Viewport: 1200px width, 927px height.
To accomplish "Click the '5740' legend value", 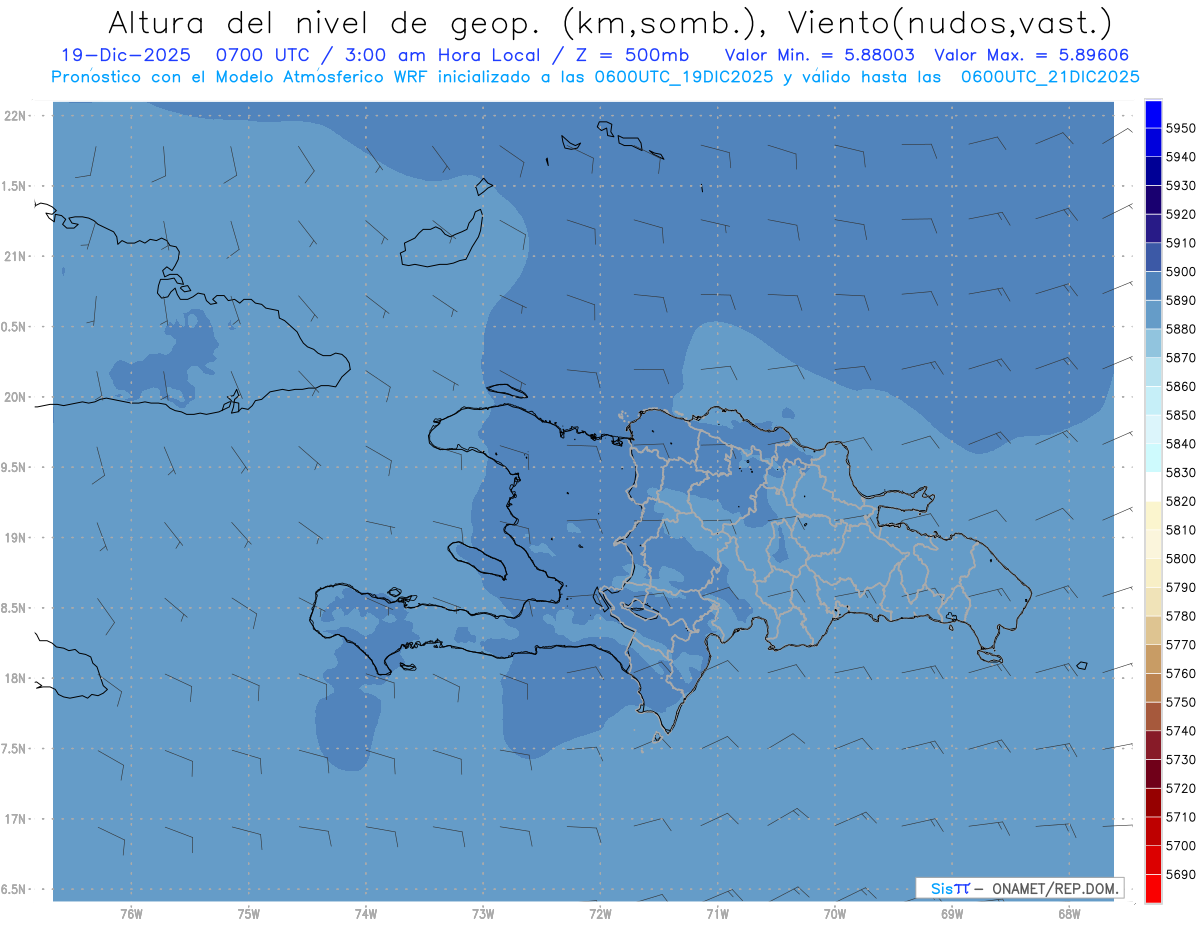I will pyautogui.click(x=1180, y=731).
